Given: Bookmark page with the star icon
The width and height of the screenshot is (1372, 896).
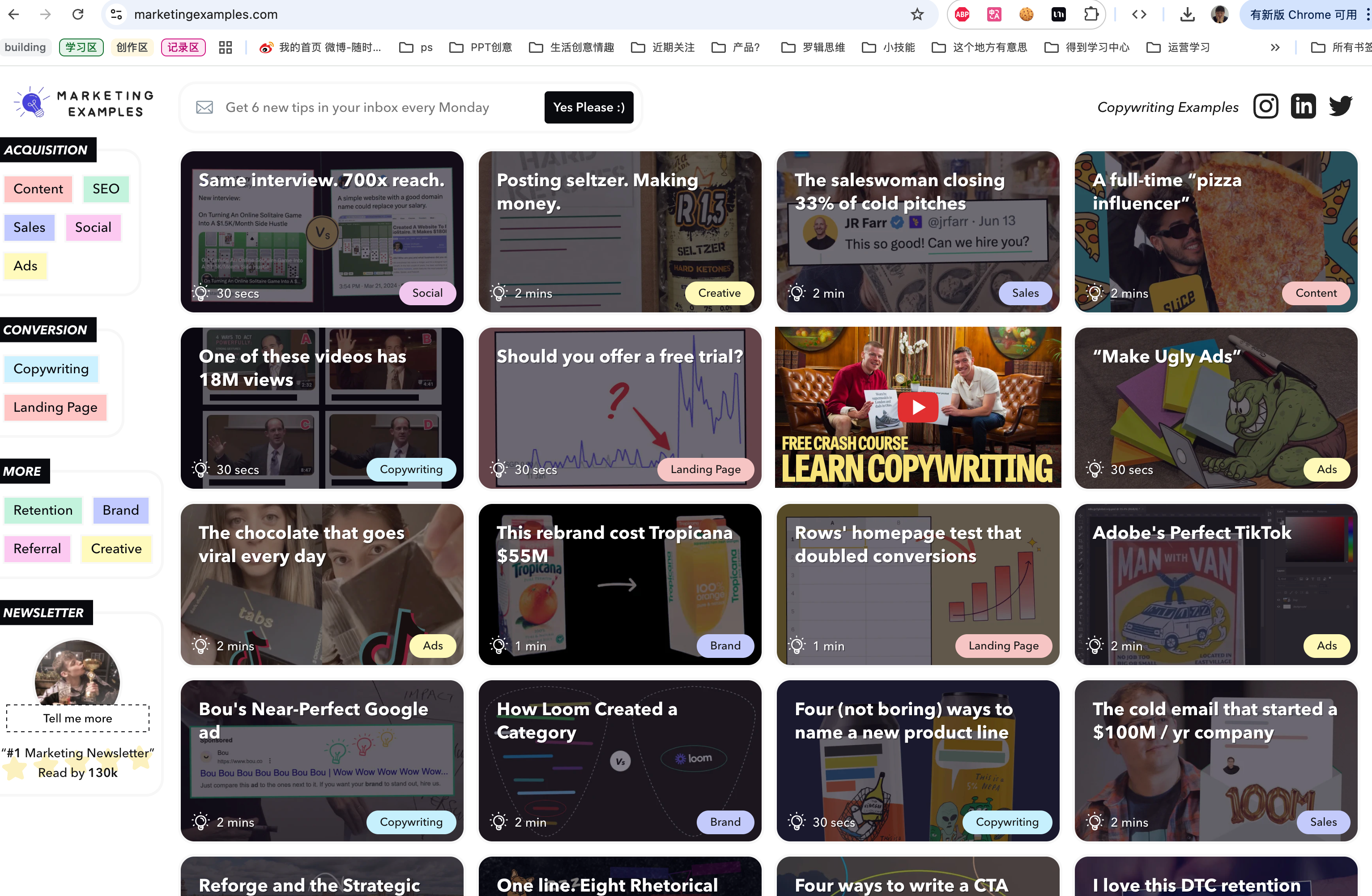Looking at the screenshot, I should pyautogui.click(x=917, y=14).
